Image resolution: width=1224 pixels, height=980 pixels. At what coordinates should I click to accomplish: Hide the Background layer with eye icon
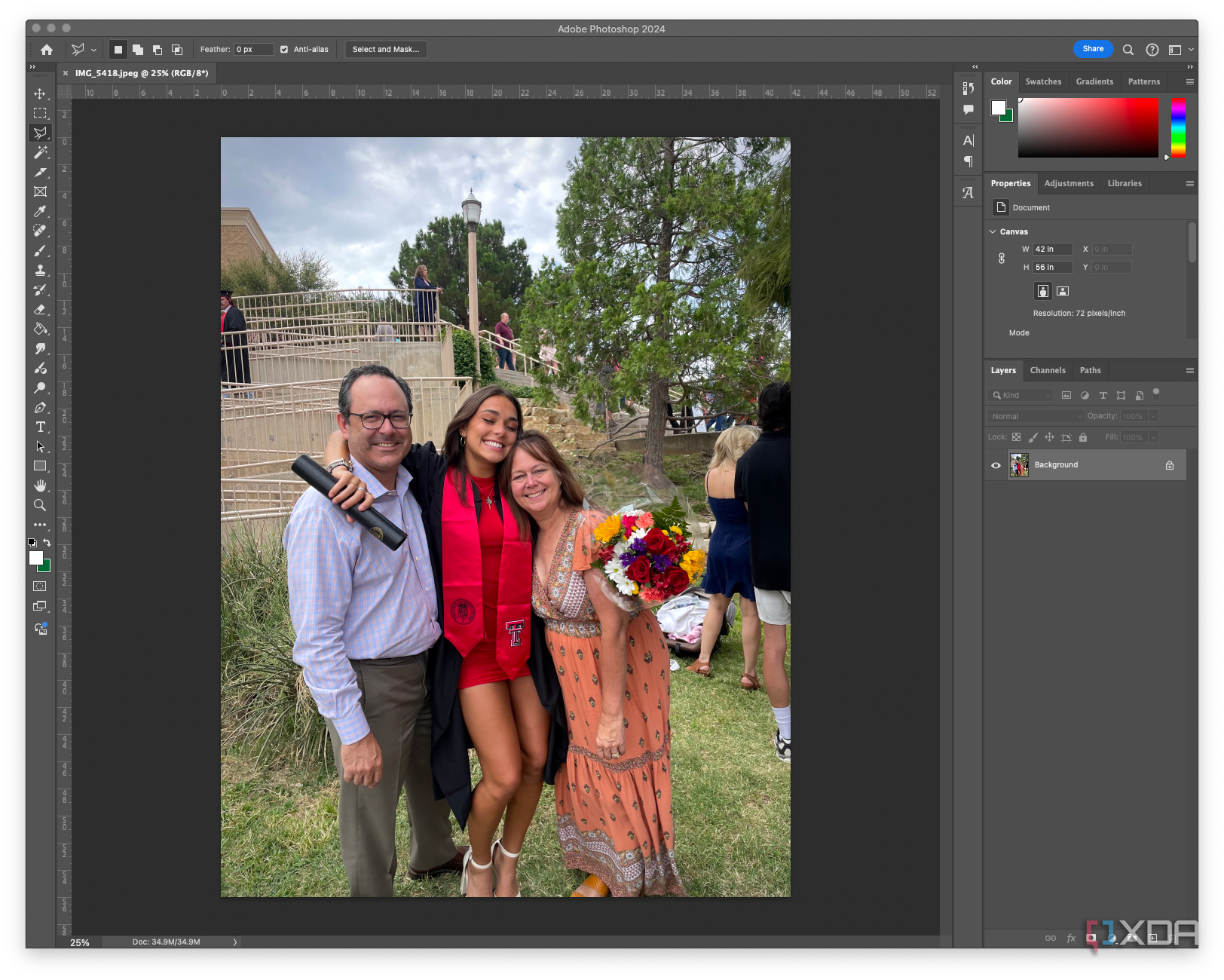pyautogui.click(x=996, y=465)
